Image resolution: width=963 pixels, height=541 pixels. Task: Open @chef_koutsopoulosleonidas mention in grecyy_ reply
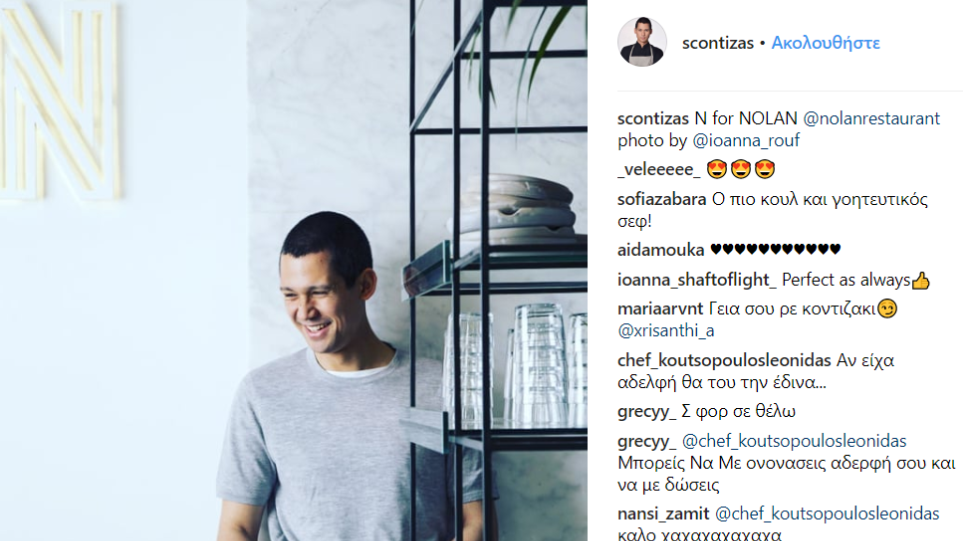click(794, 441)
